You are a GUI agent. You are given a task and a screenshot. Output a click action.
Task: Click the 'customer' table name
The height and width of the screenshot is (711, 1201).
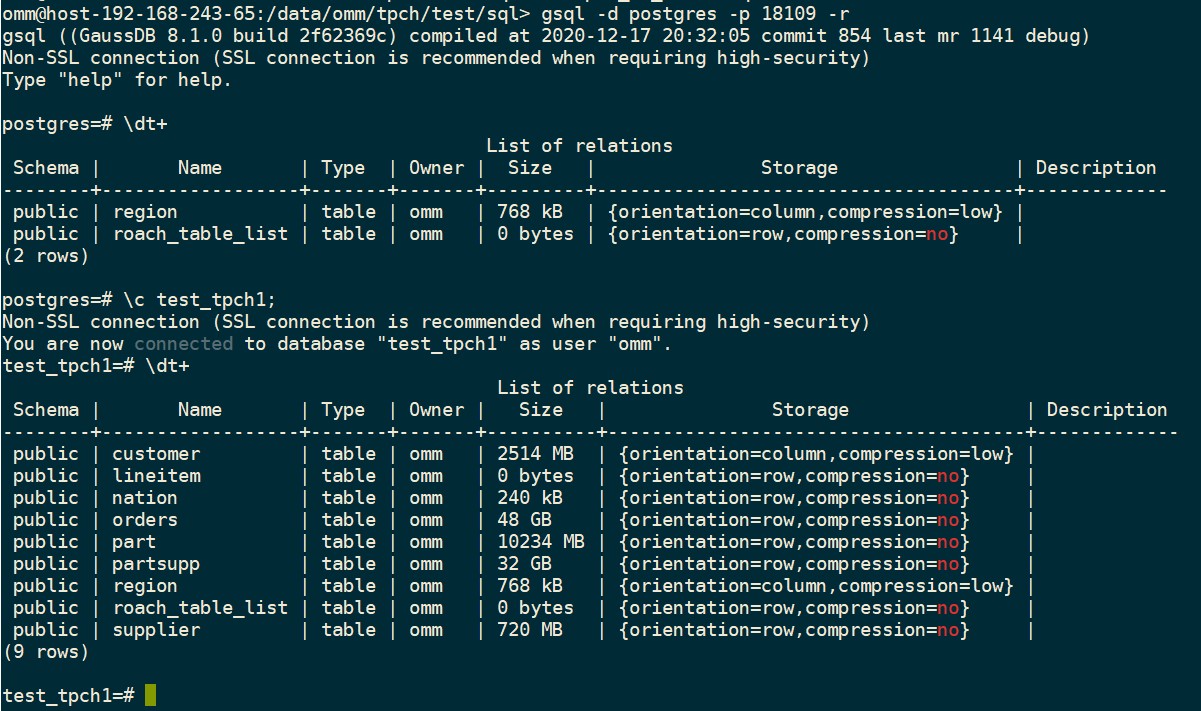tap(156, 454)
